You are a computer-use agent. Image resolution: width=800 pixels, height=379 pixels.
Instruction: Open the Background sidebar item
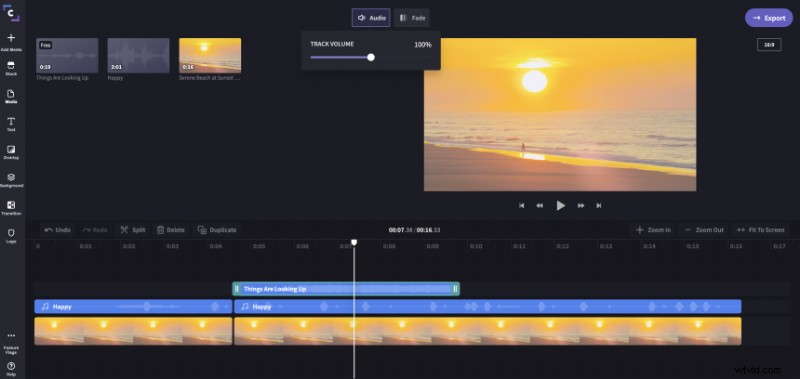[x=11, y=181]
